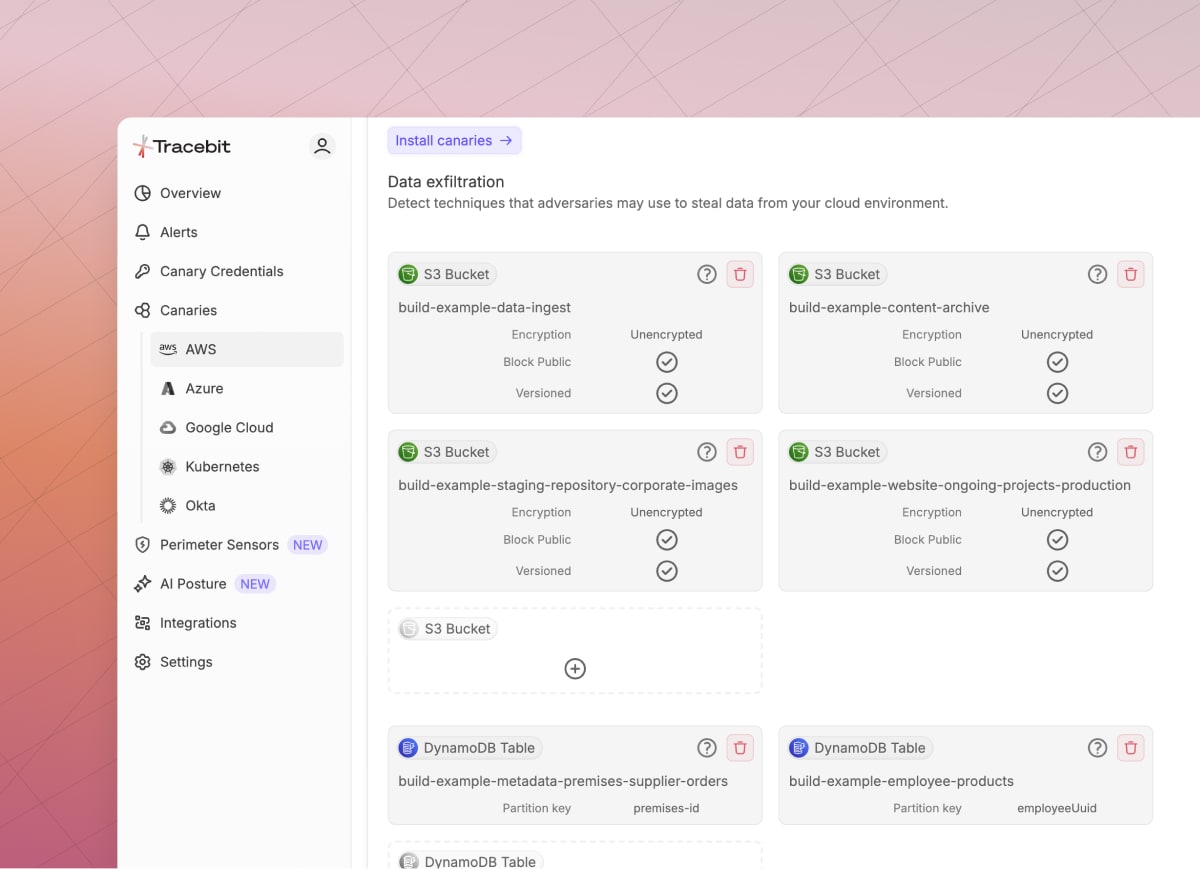The image size is (1200, 869).
Task: Click Block Public checkmark for website-ongoing-projects-production
Action: pyautogui.click(x=1057, y=540)
